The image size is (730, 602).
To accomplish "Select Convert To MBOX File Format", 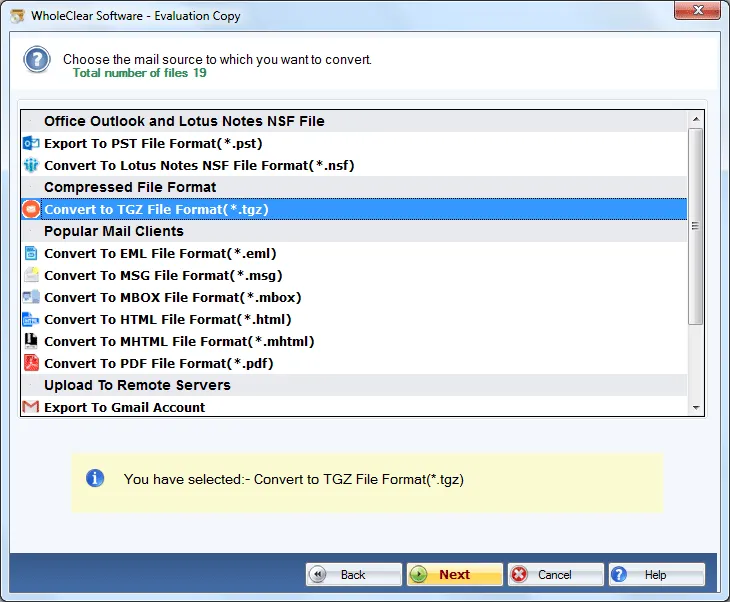I will tap(354, 297).
